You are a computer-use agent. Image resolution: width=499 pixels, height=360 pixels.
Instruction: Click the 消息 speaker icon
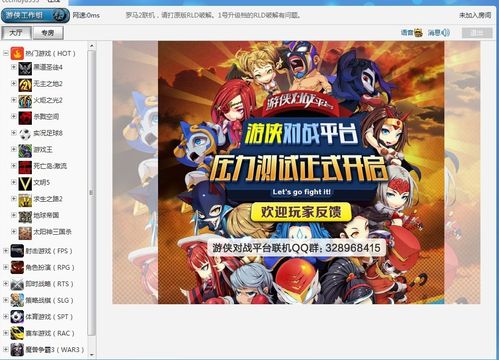coord(445,33)
